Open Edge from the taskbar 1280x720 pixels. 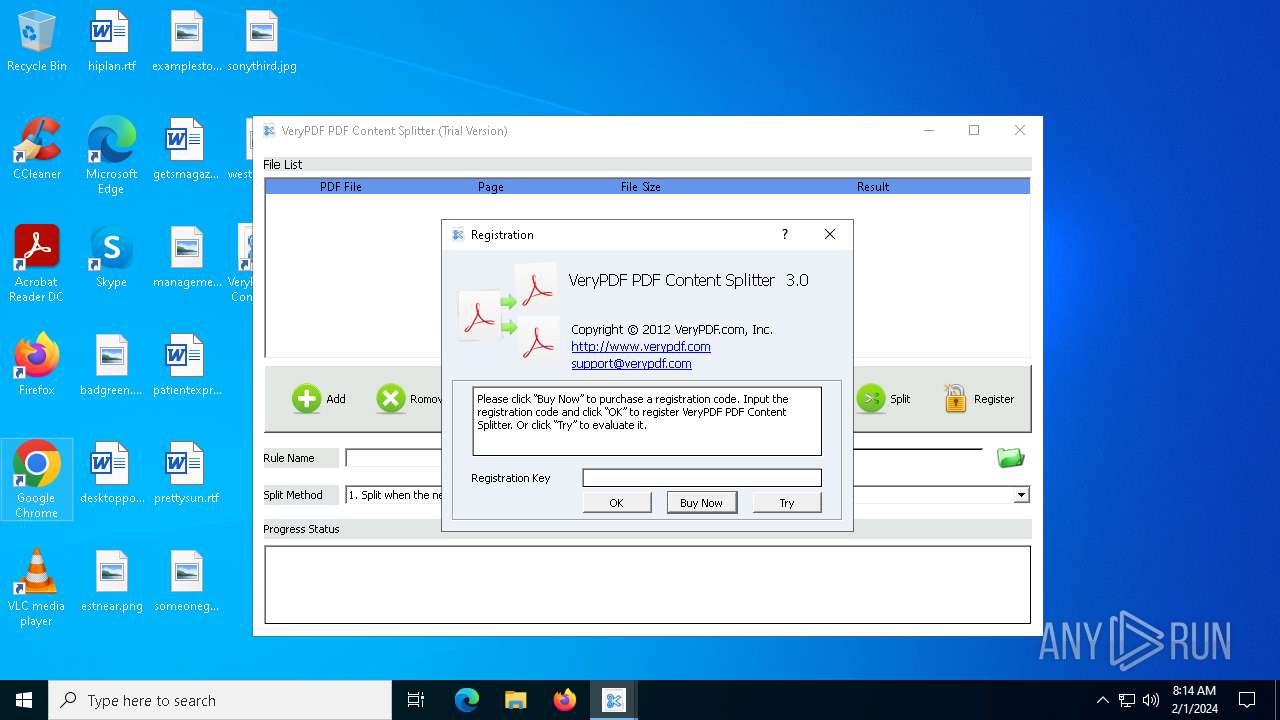click(467, 700)
